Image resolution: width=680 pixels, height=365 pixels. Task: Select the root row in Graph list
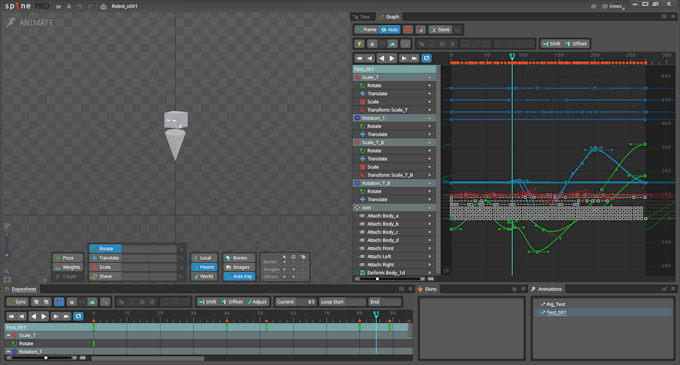pyautogui.click(x=394, y=208)
